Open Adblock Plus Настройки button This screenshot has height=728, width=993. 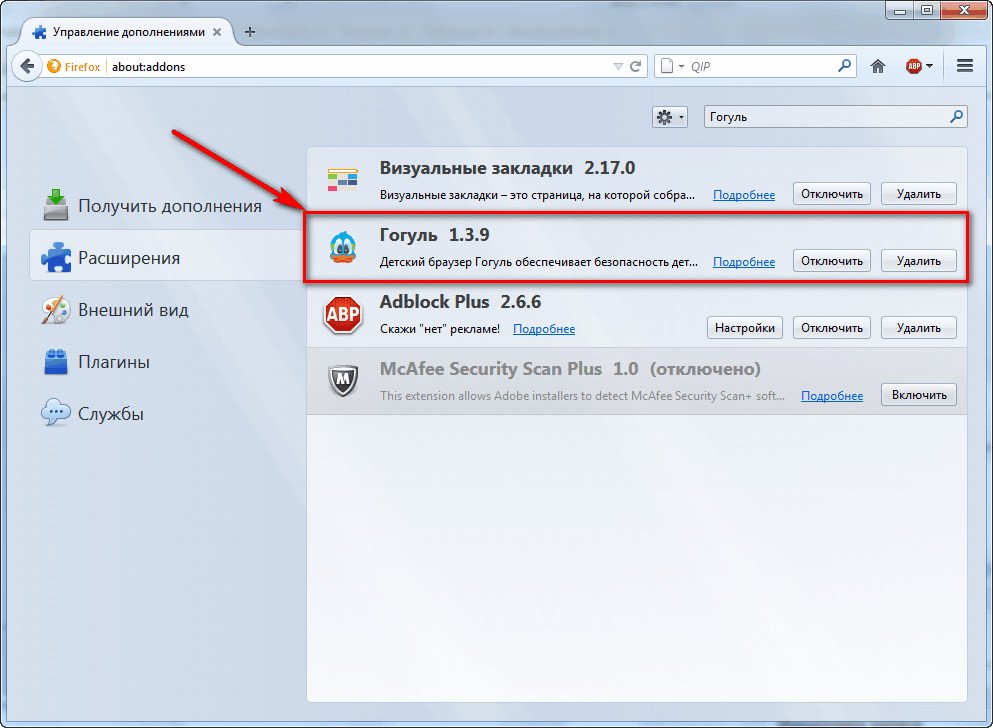point(745,328)
